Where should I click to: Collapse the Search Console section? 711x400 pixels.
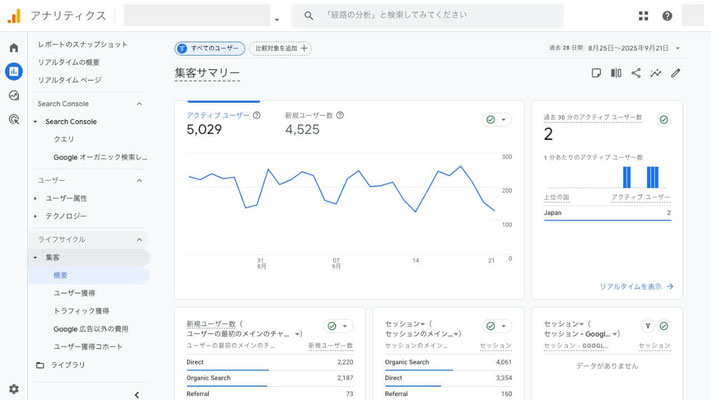[139, 104]
